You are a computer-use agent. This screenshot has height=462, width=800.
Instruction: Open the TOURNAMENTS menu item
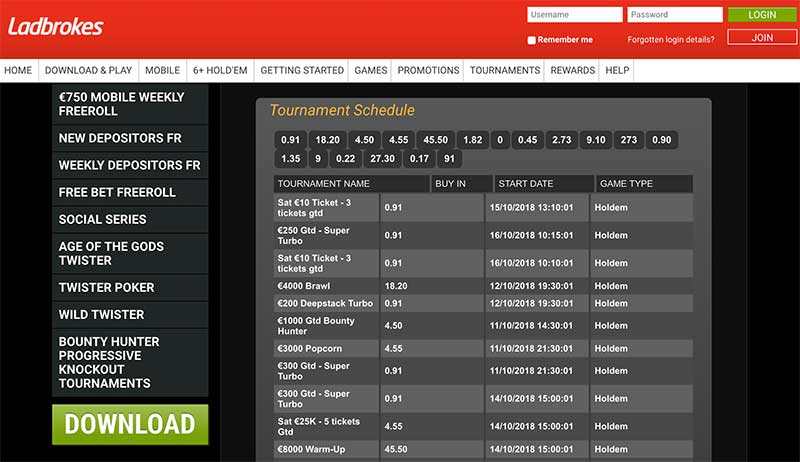[505, 70]
